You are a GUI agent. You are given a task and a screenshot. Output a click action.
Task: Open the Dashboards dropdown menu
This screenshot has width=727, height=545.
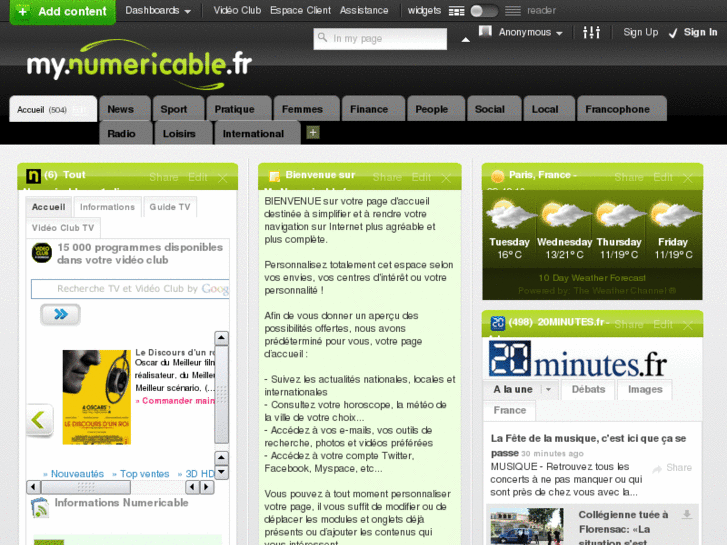pos(158,10)
